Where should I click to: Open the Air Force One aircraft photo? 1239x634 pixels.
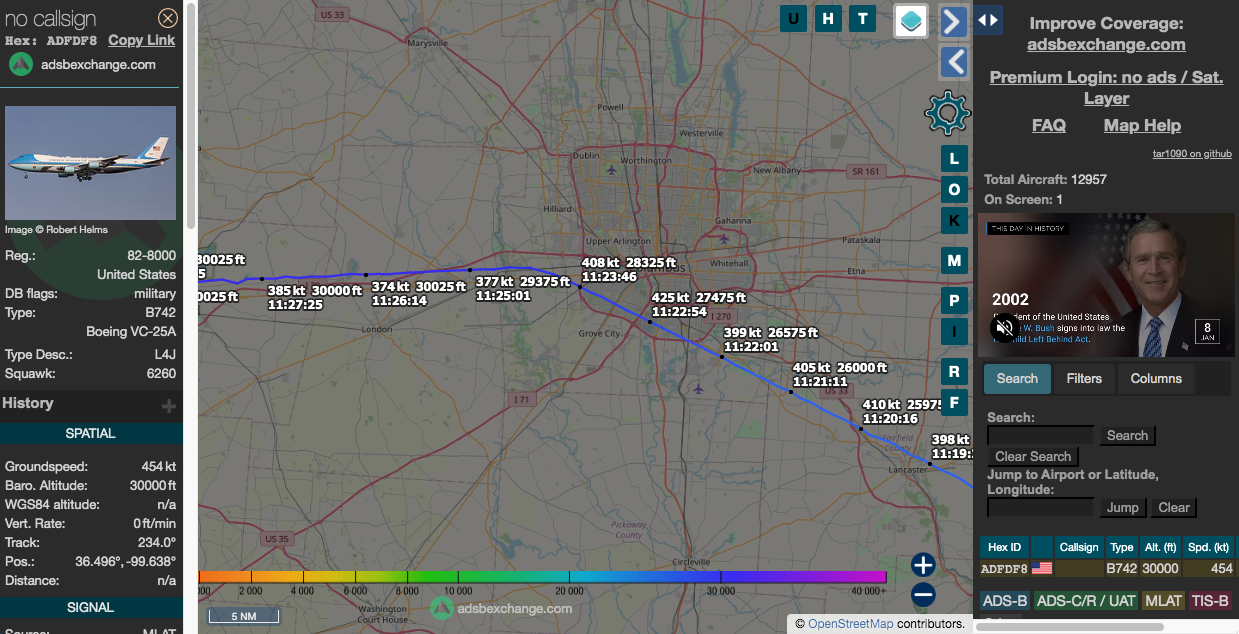(90, 163)
